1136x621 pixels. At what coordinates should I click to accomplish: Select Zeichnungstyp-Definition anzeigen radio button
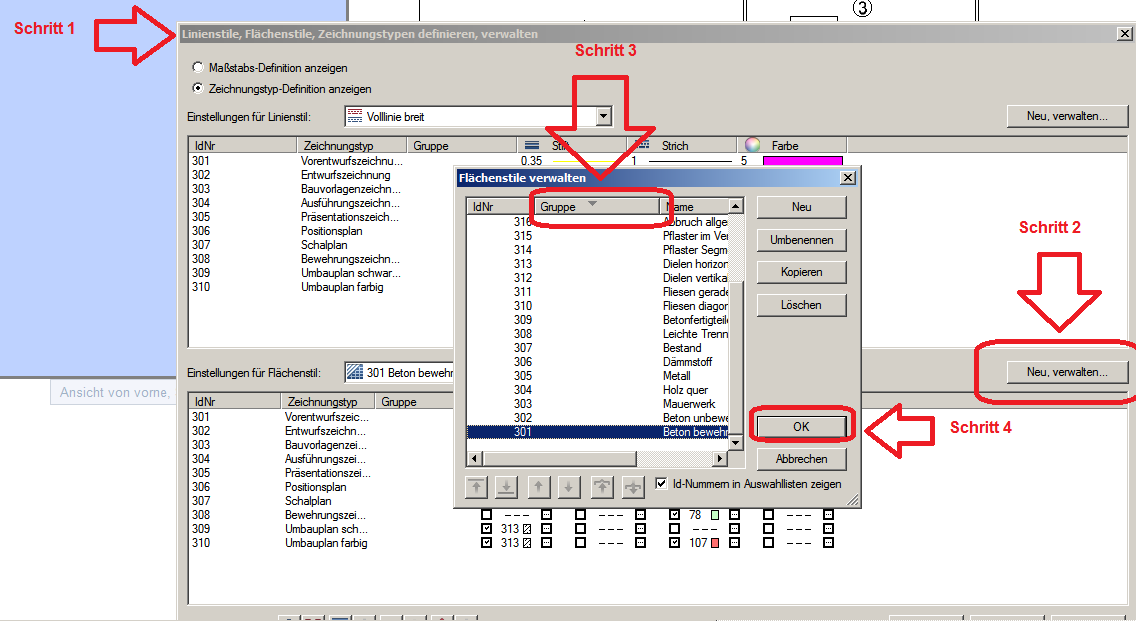[x=198, y=88]
